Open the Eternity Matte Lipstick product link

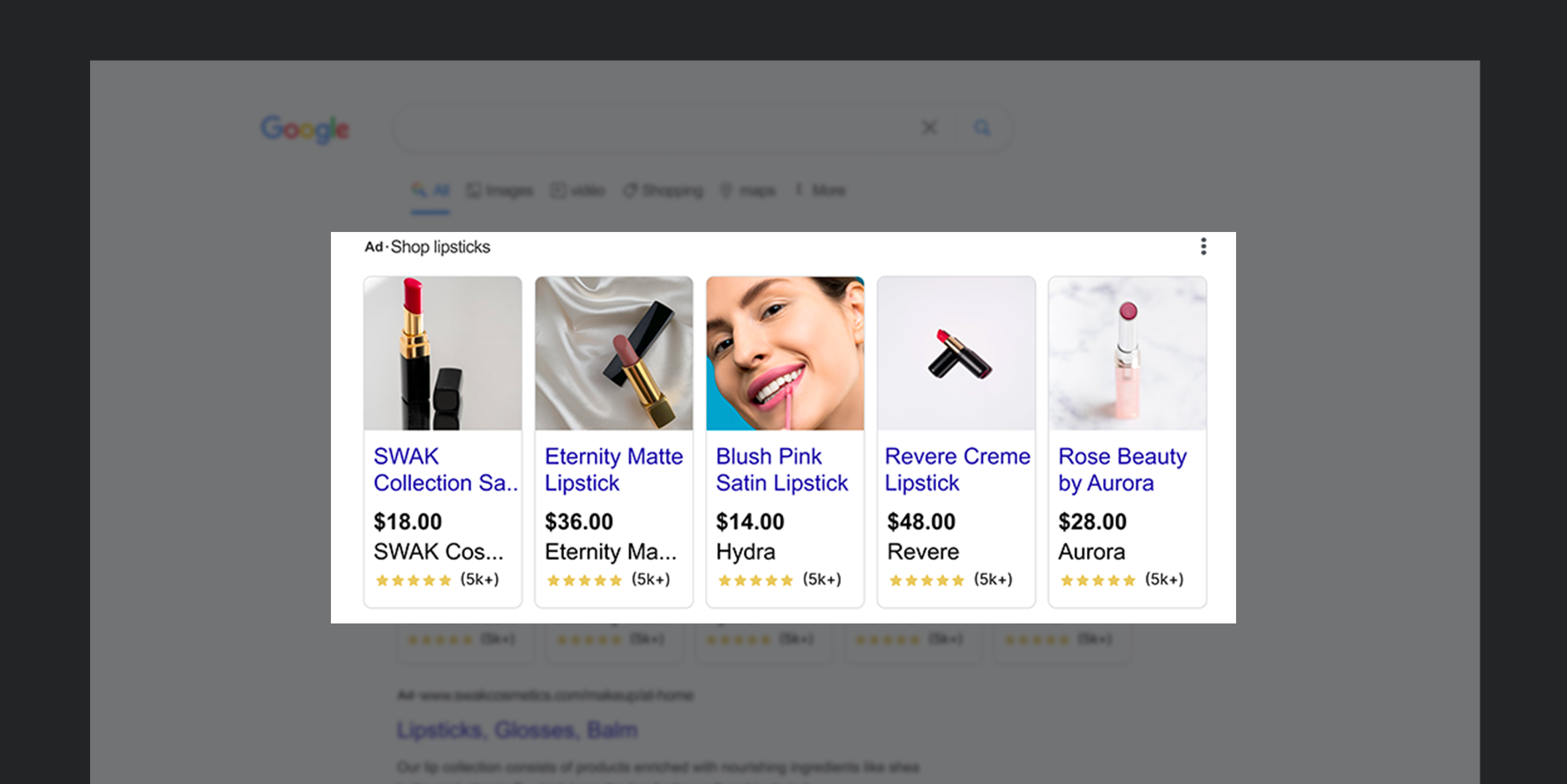click(x=613, y=469)
